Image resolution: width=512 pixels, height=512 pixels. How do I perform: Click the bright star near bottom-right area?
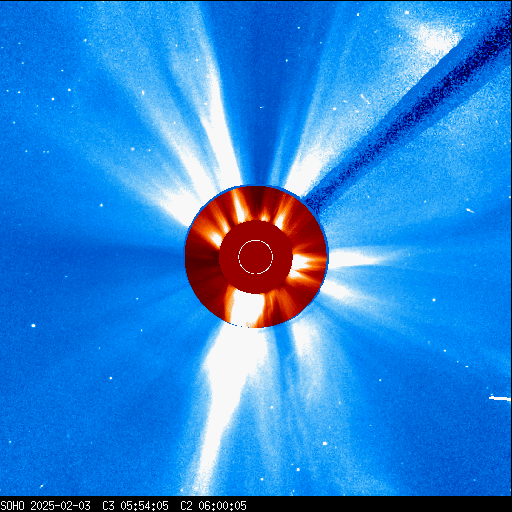pyautogui.click(x=325, y=443)
